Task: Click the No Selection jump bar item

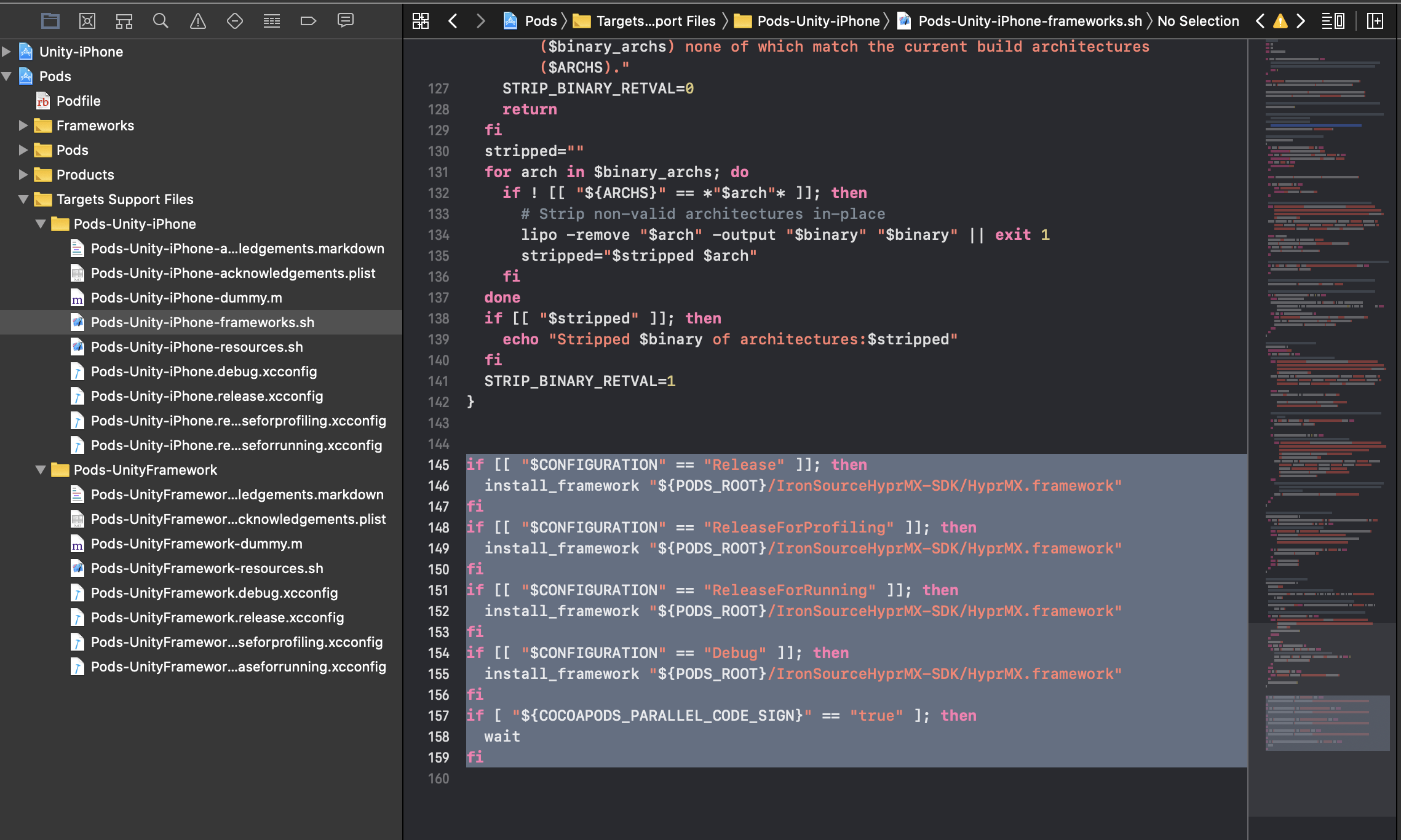Action: tap(1197, 21)
